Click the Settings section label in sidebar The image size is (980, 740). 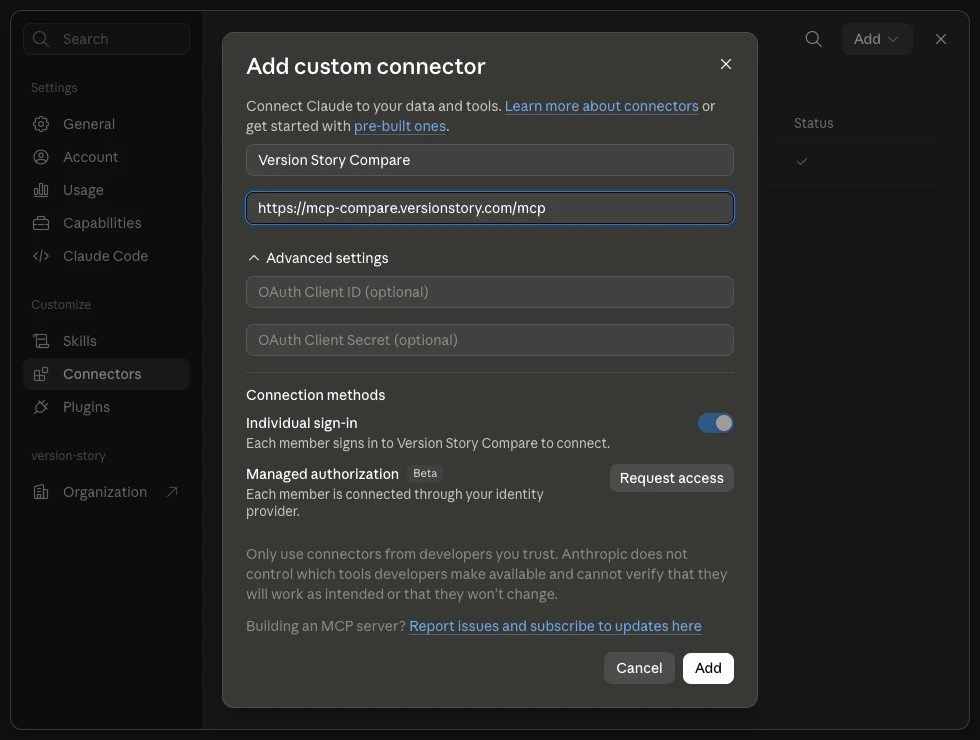[54, 88]
